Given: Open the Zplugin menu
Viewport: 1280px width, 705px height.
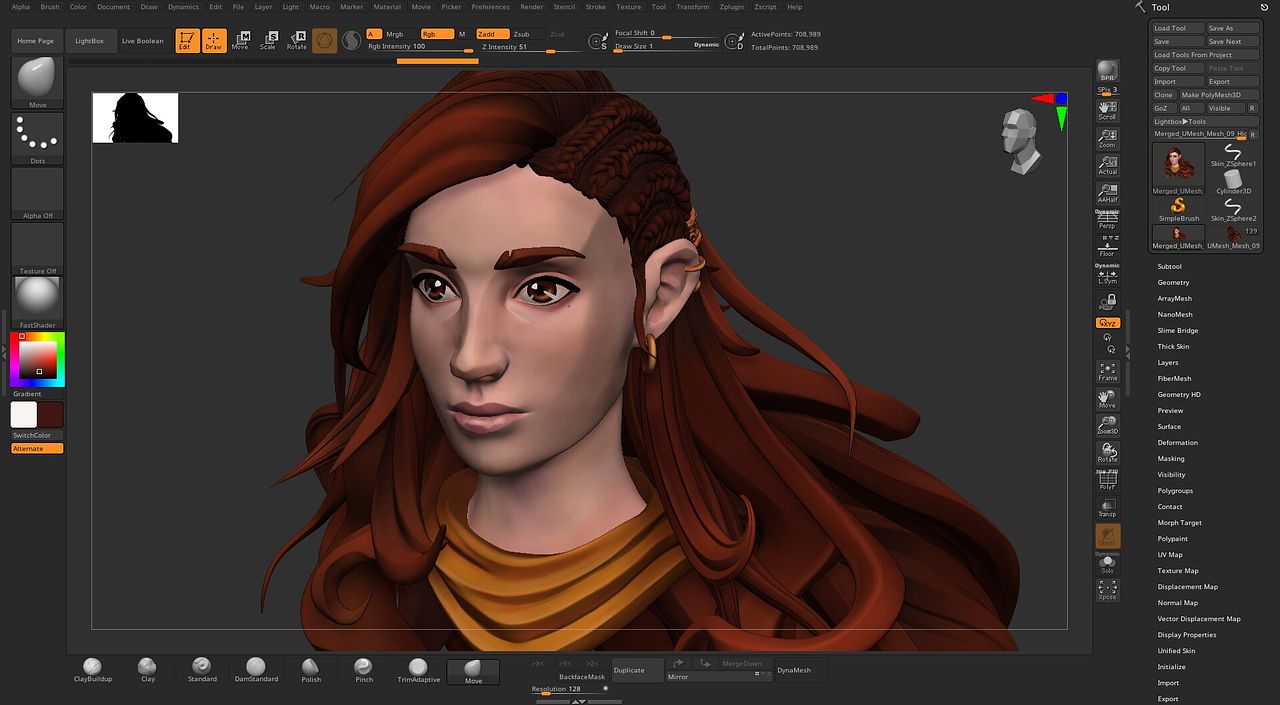Looking at the screenshot, I should pyautogui.click(x=732, y=7).
